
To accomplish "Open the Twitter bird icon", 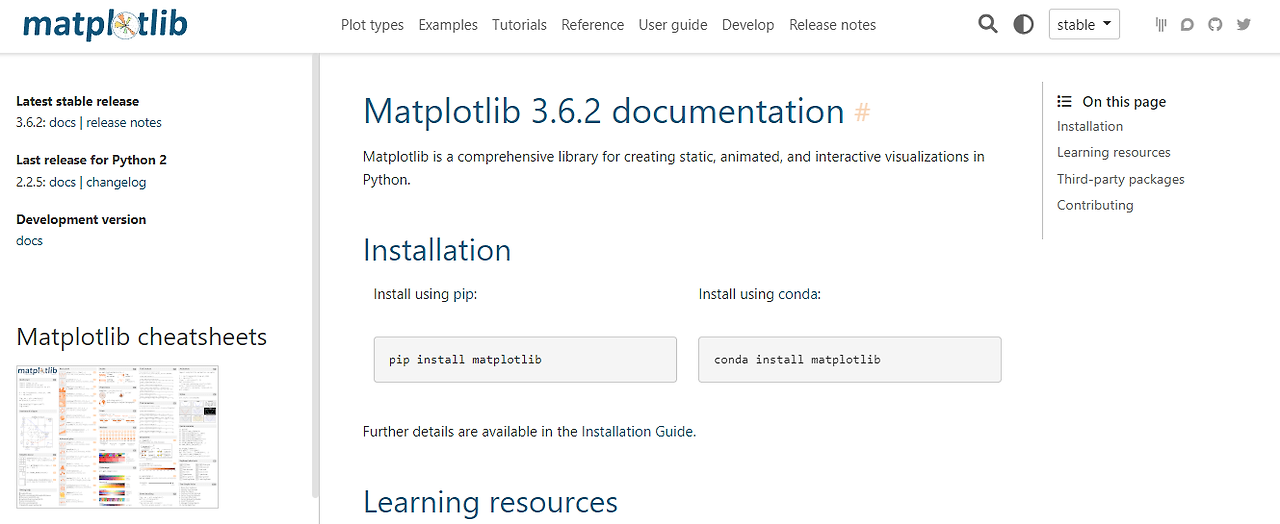I will click(1244, 24).
